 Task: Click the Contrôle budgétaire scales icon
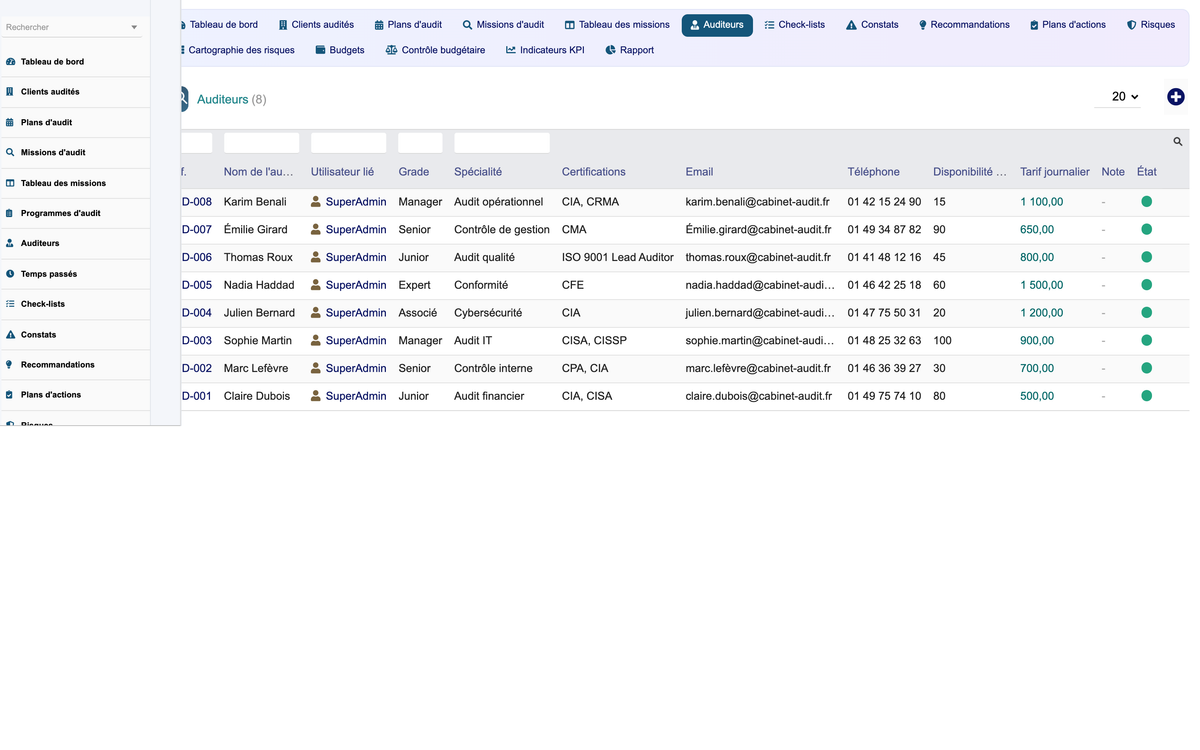point(391,50)
